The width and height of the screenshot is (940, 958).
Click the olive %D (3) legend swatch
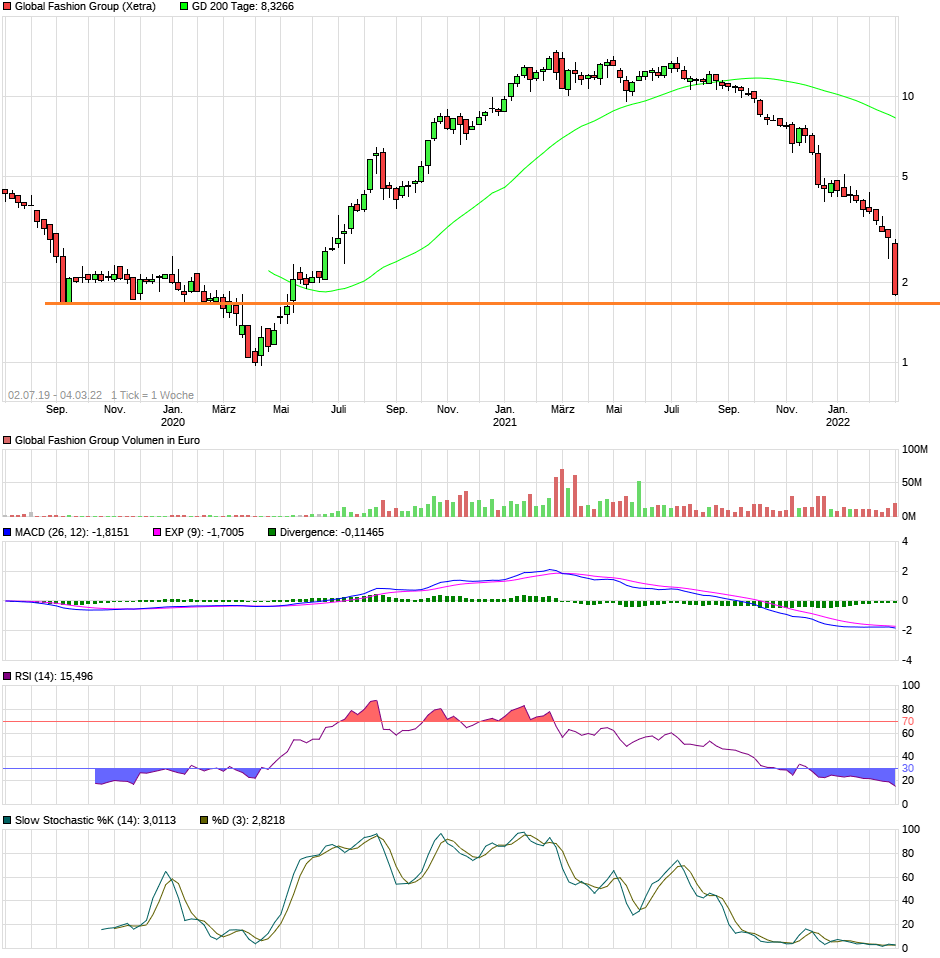[x=205, y=821]
